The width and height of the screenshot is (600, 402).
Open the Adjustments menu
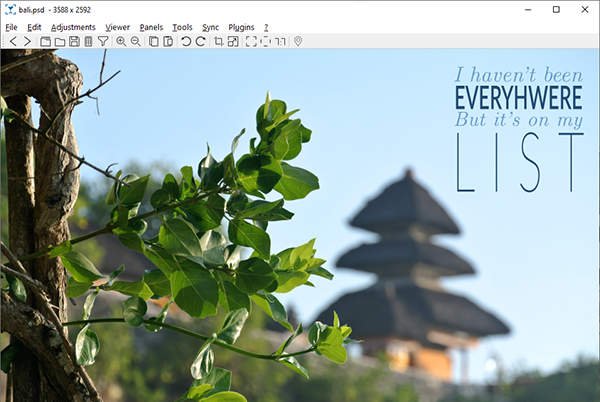(73, 27)
